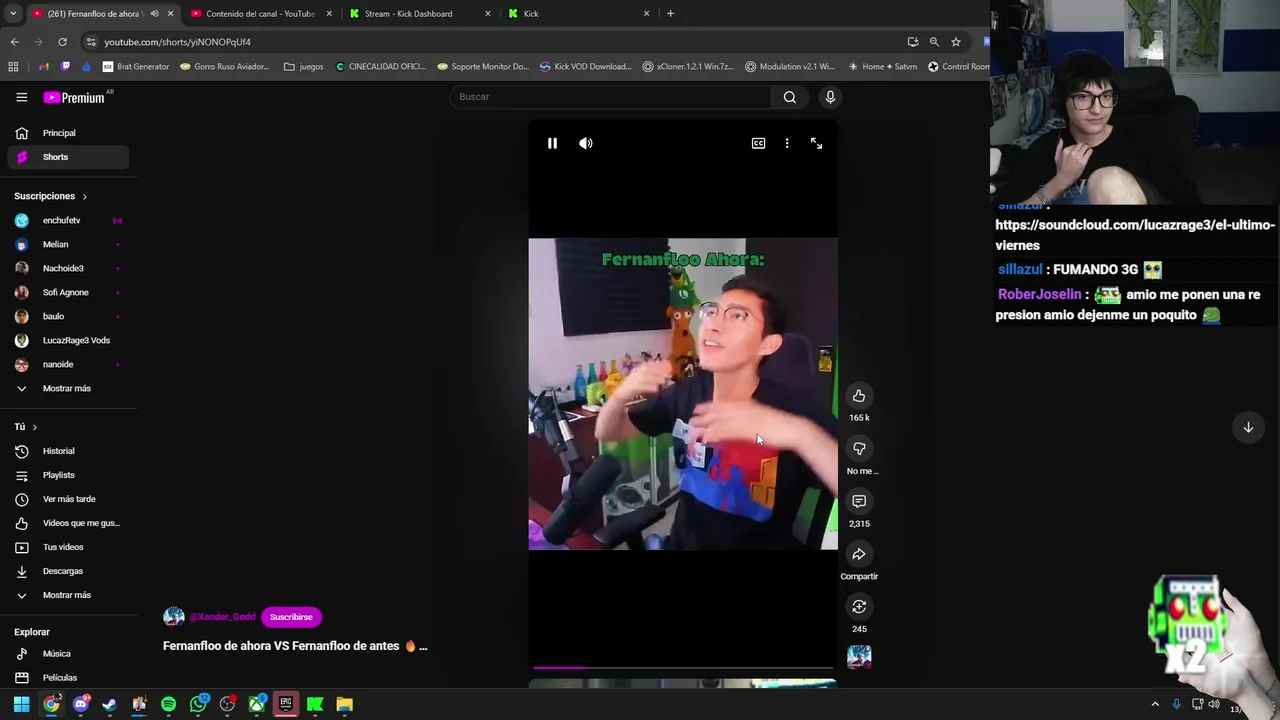This screenshot has height=720, width=1280.
Task: Open the @Xander_Gødd channel link
Action: 222,617
